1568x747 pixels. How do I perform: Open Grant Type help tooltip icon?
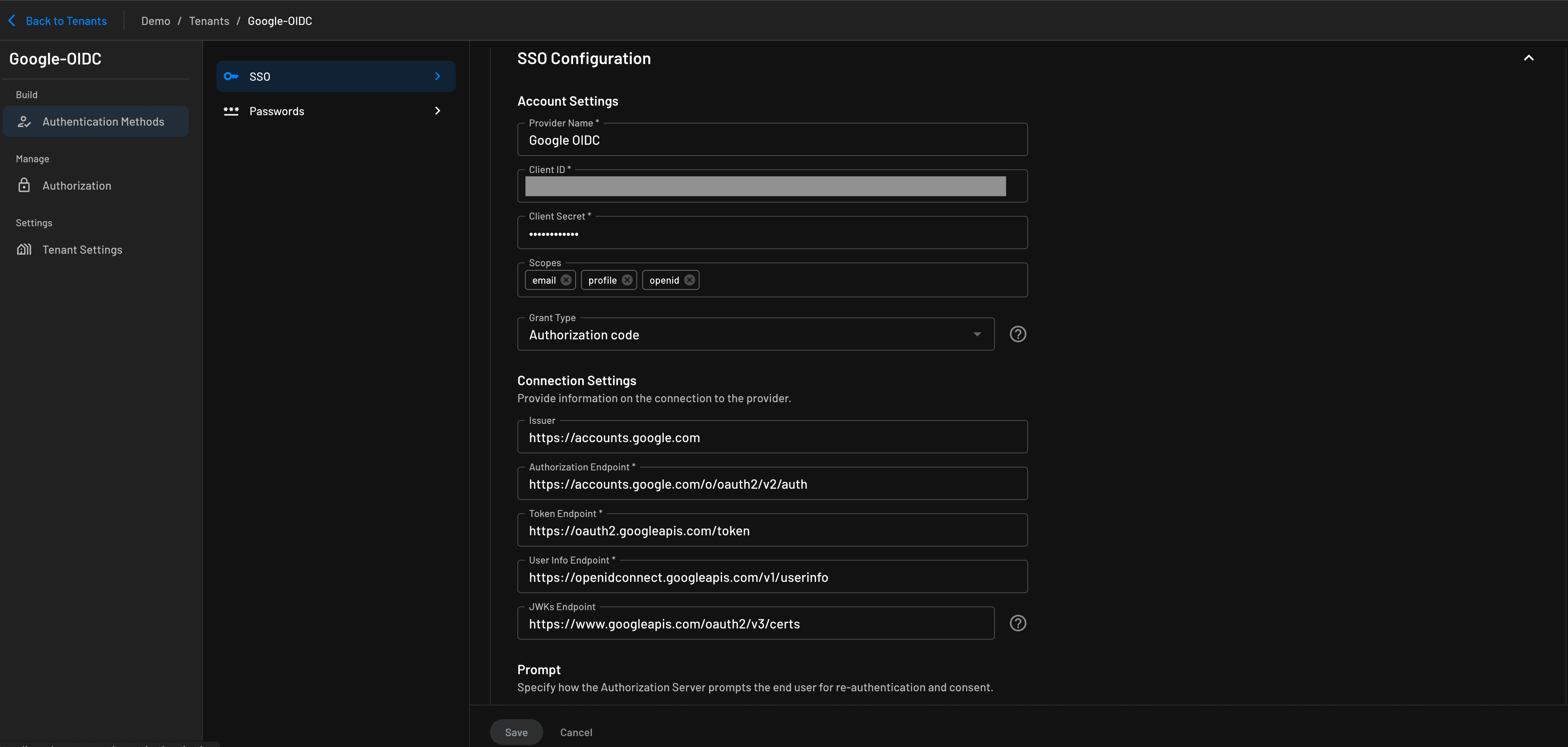1018,334
